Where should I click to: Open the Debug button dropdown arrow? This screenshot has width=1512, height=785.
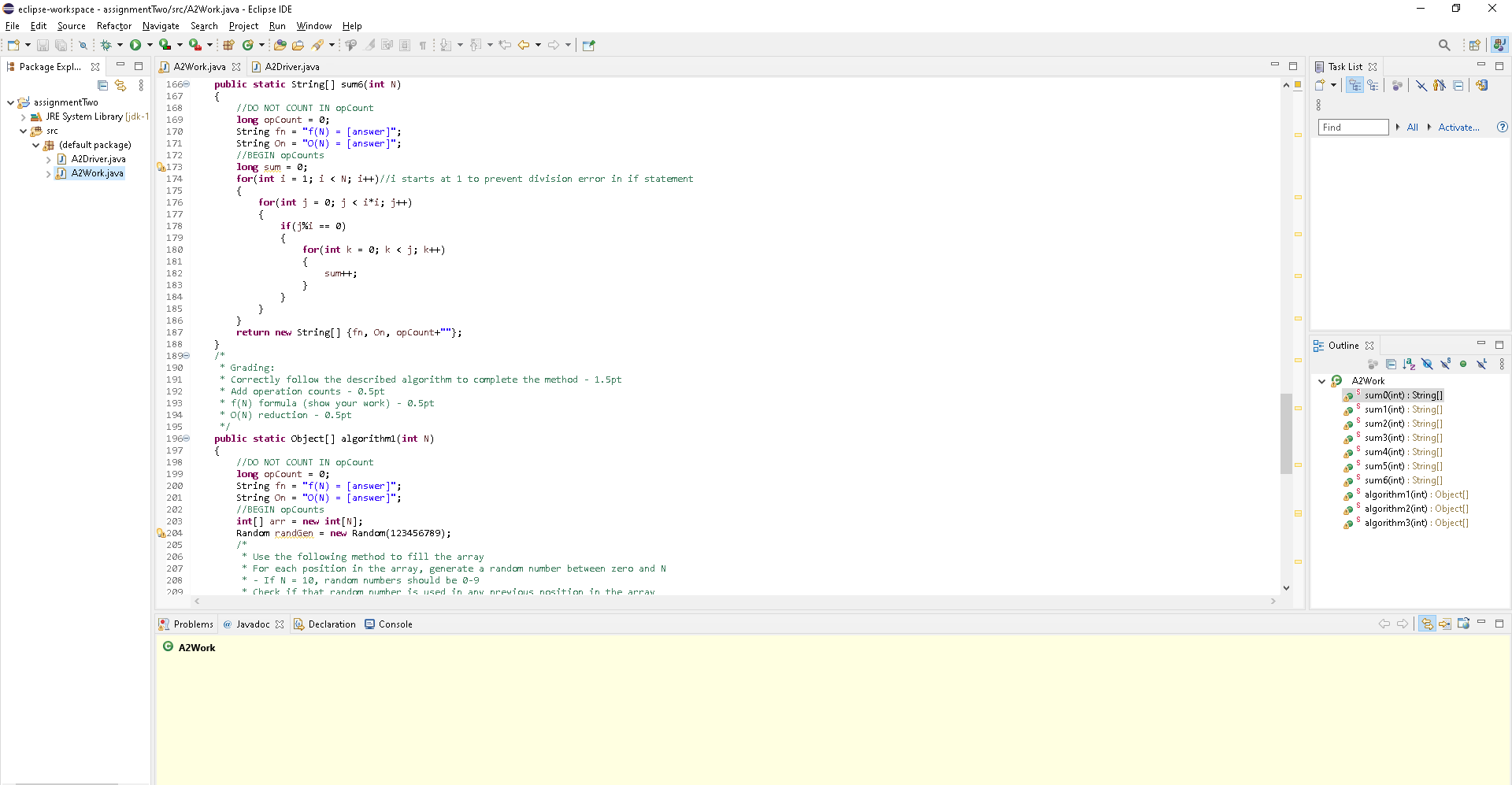point(120,45)
